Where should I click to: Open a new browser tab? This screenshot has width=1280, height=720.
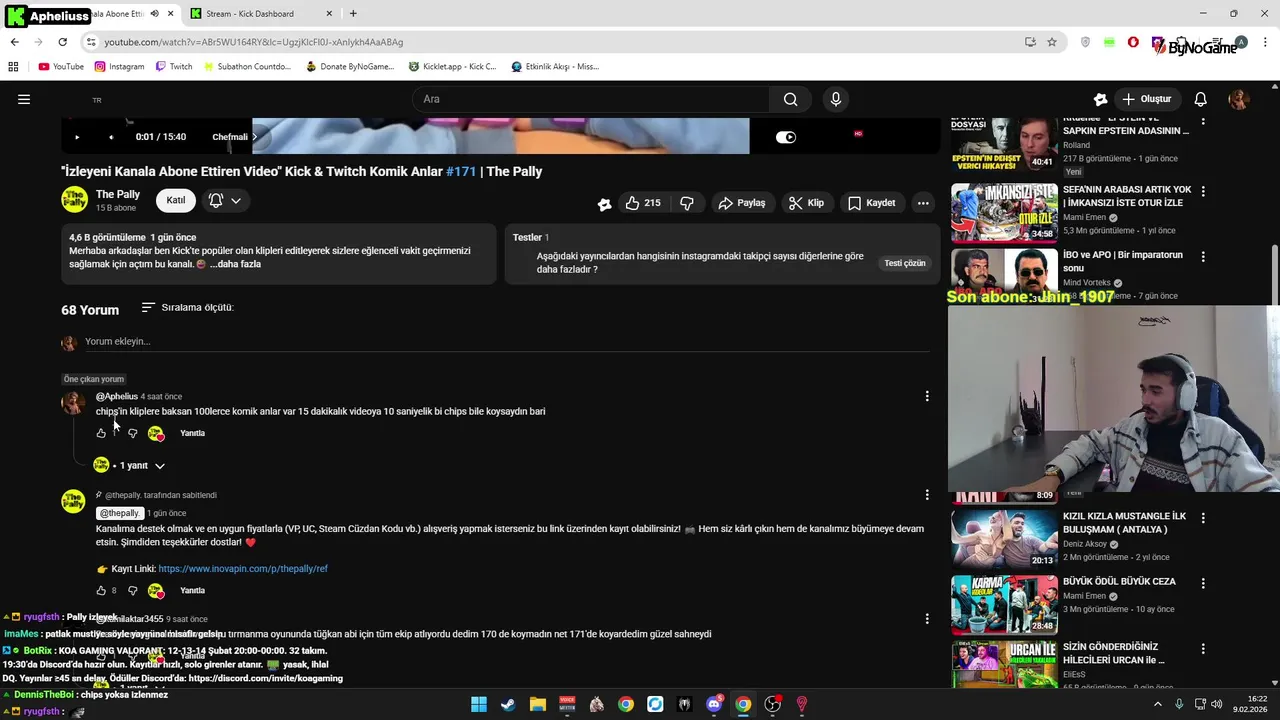[x=353, y=14]
